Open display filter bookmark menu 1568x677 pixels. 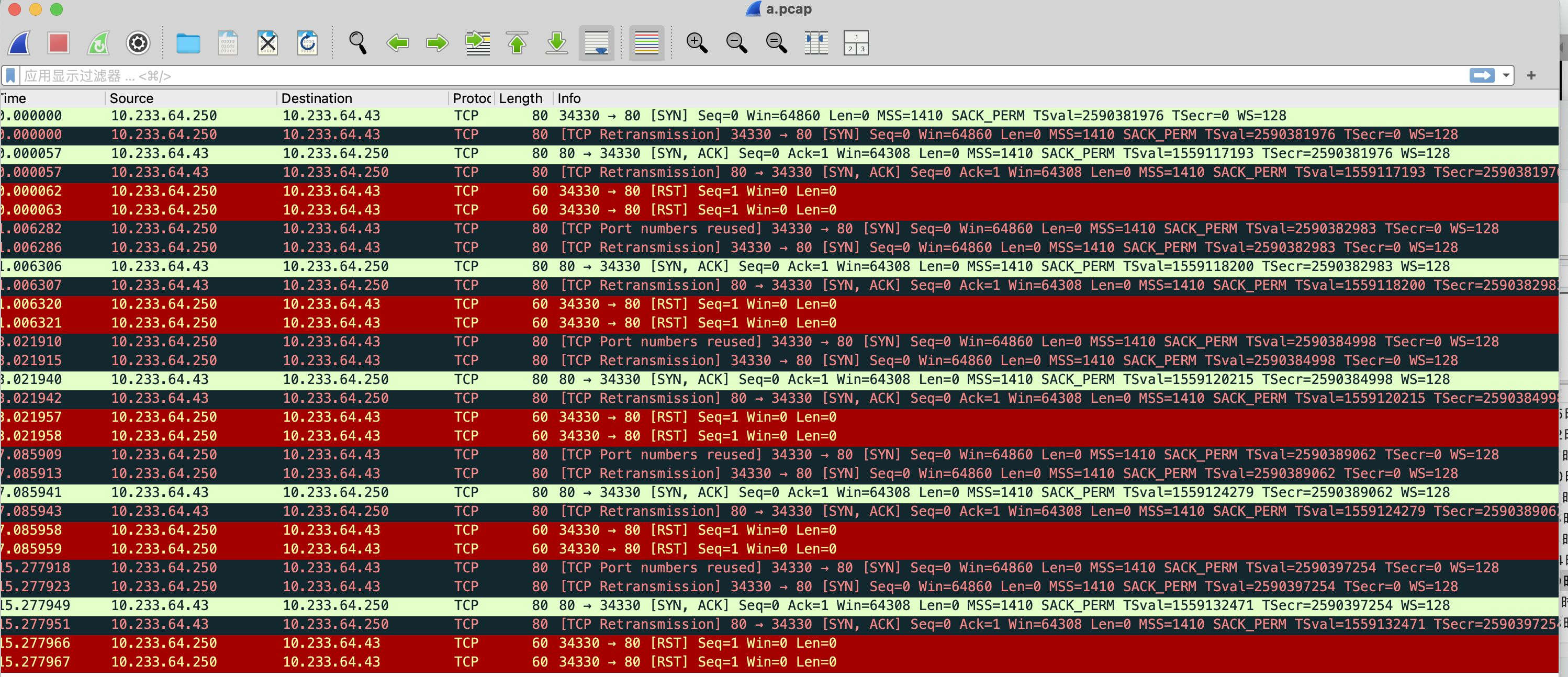(10, 75)
